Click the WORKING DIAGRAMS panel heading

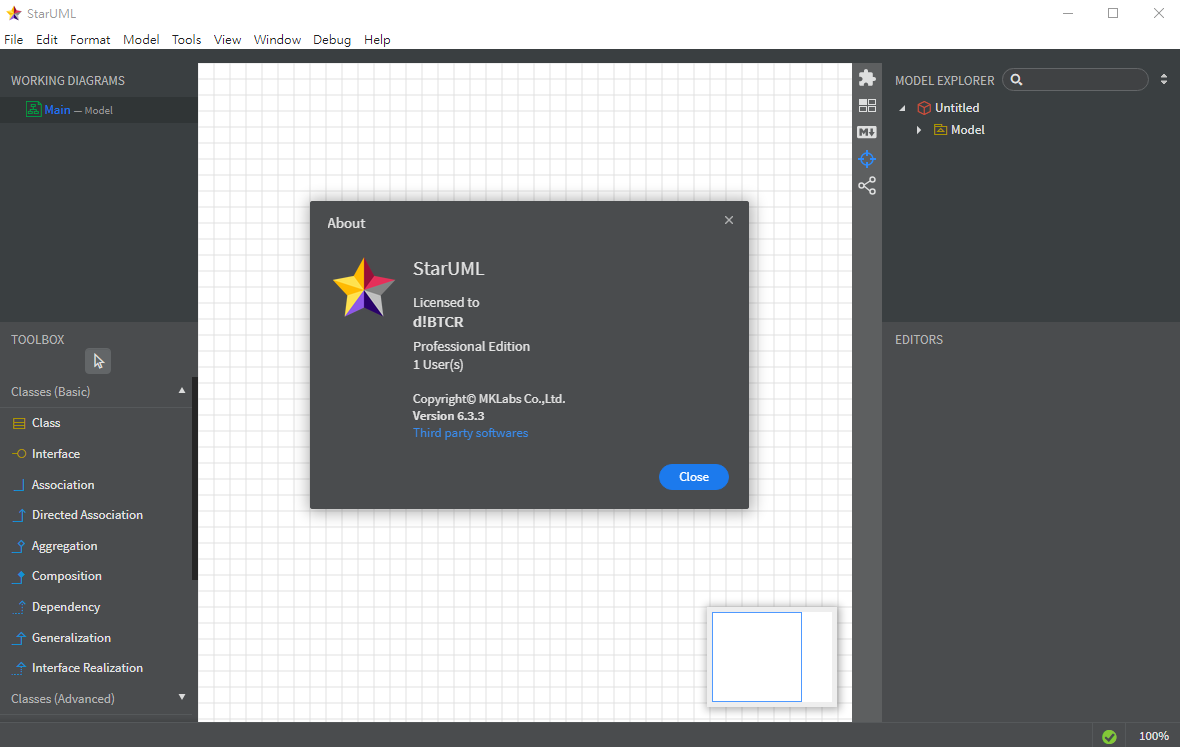[68, 80]
